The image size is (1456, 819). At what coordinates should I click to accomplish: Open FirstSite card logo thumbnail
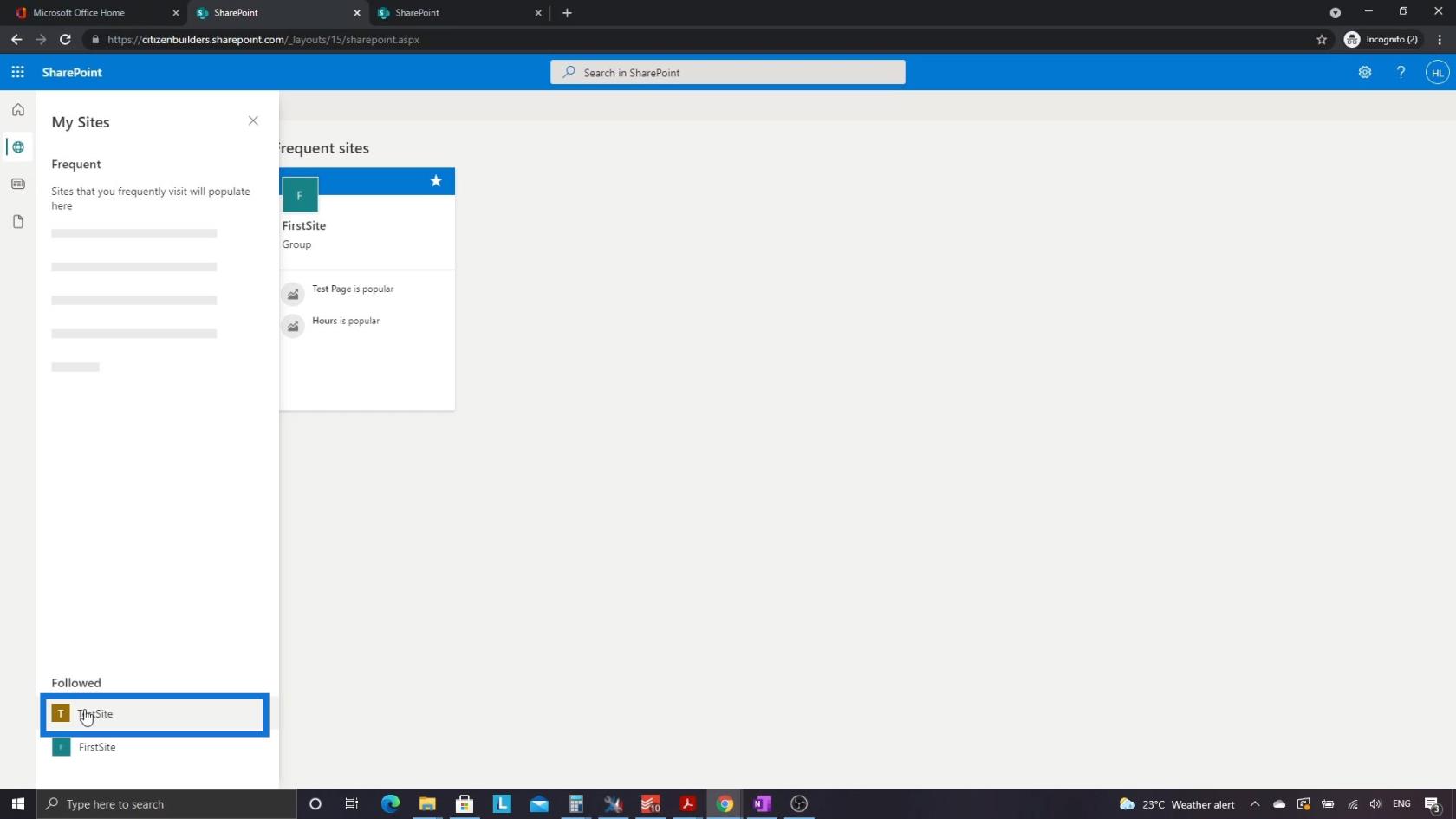click(x=300, y=195)
